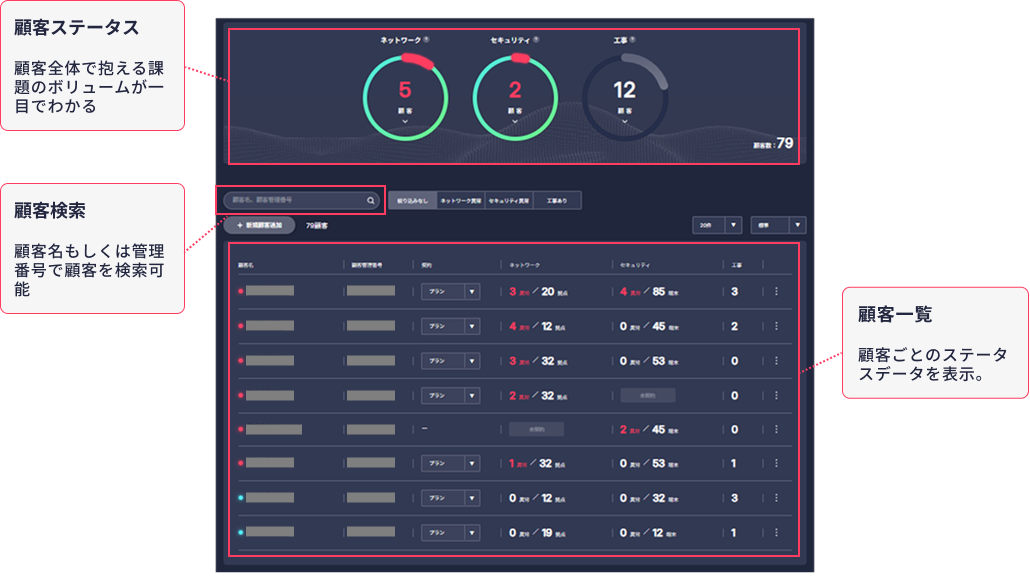The image size is (1030, 578).
Task: Click the 顧客名 column header
Action: pos(246,265)
